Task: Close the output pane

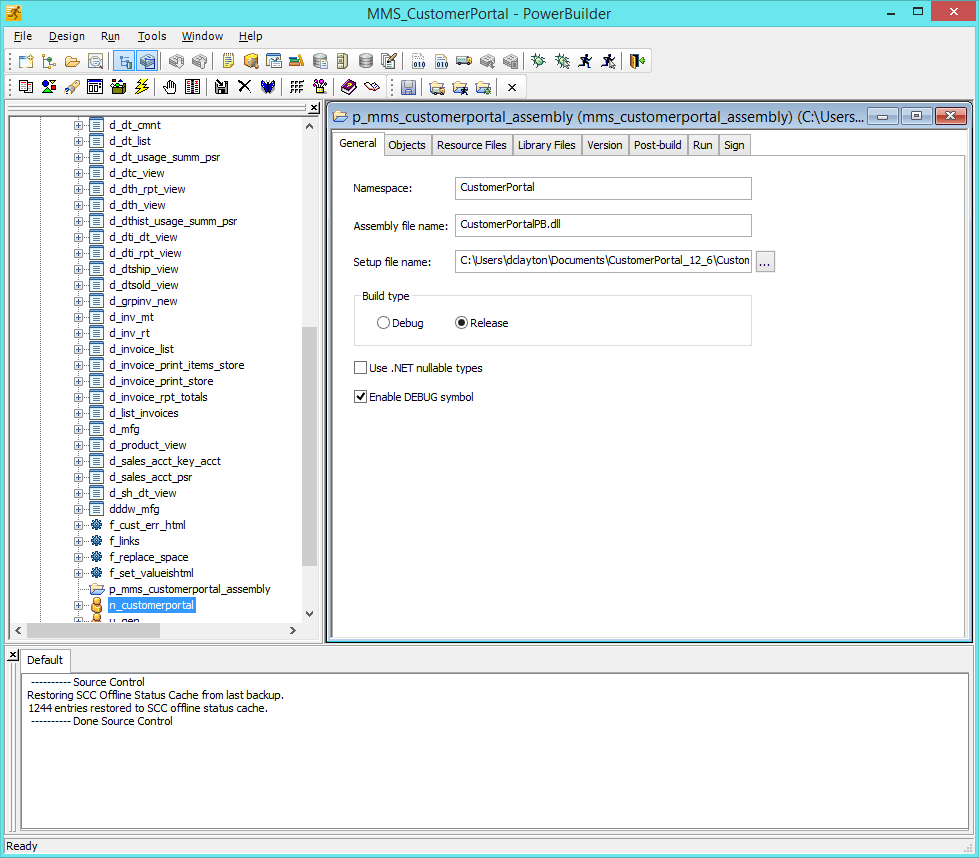Action: click(13, 654)
